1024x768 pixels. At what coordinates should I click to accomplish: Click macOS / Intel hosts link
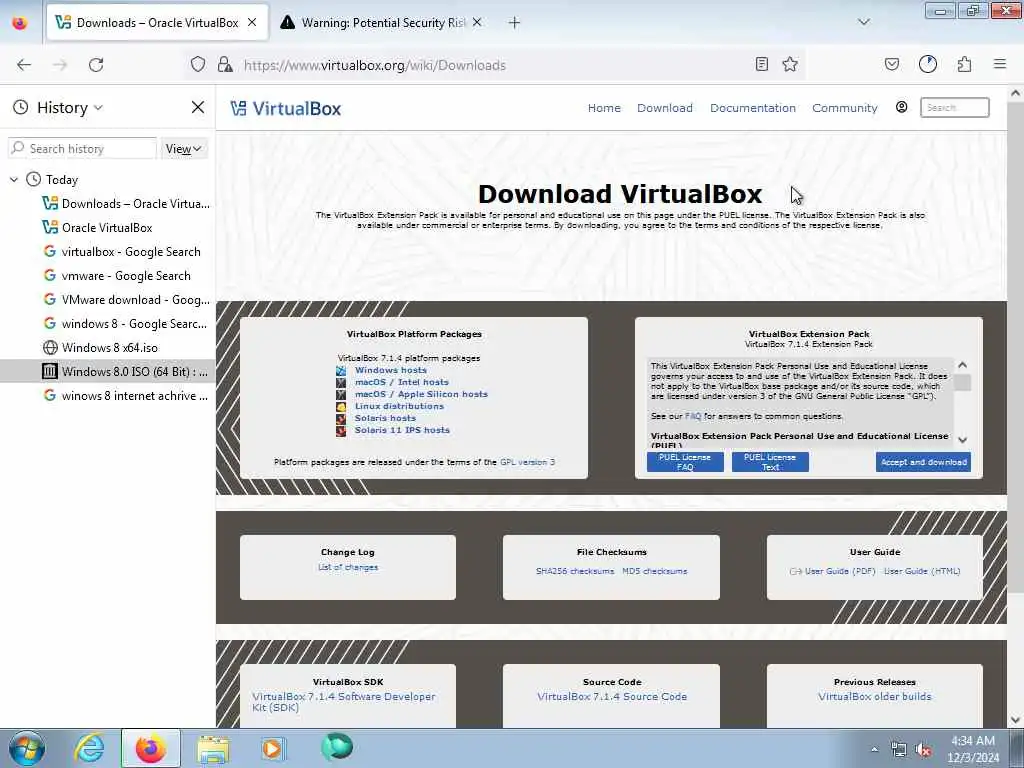click(x=402, y=382)
